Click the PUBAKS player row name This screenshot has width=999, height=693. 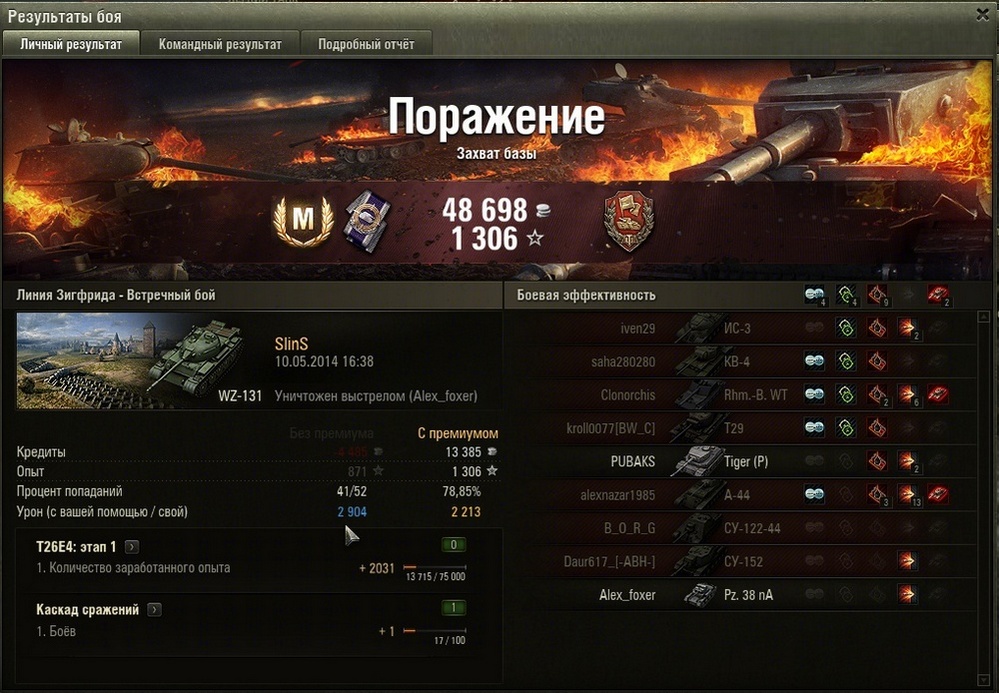(x=633, y=461)
